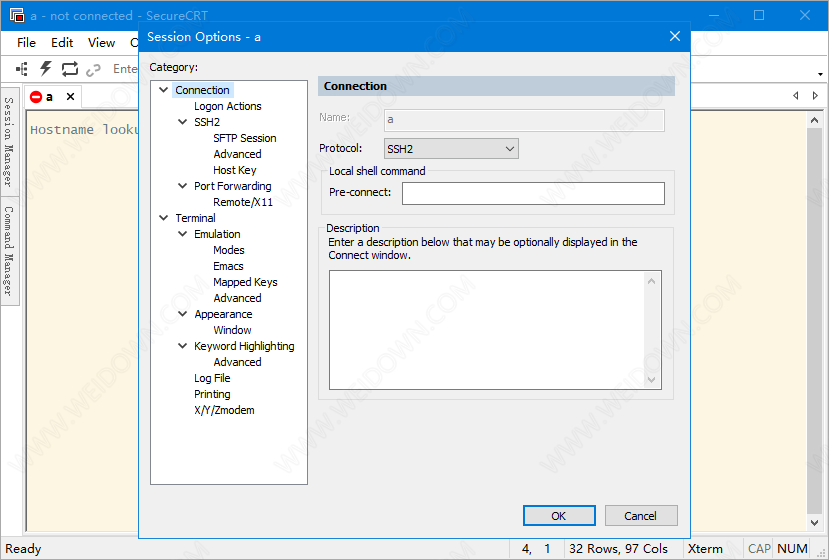This screenshot has height=560, width=829.
Task: Select Advanced under SSH2
Action: pos(237,154)
